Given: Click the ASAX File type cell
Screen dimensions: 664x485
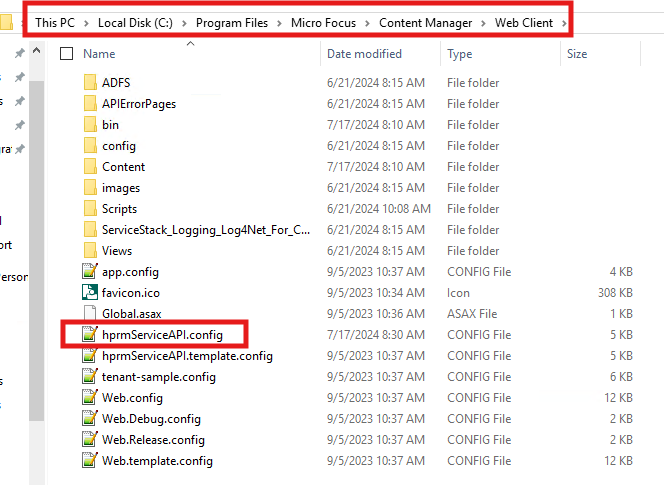Looking at the screenshot, I should tap(472, 314).
